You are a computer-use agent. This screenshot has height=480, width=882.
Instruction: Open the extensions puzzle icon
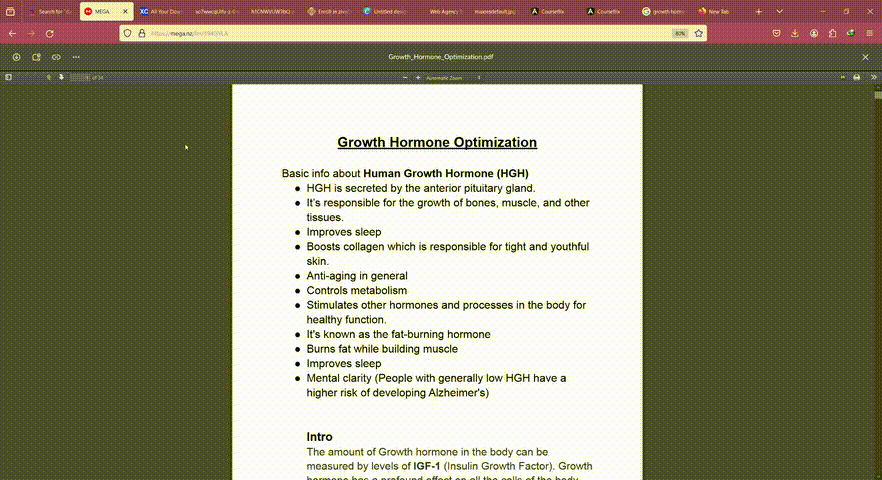[x=832, y=34]
